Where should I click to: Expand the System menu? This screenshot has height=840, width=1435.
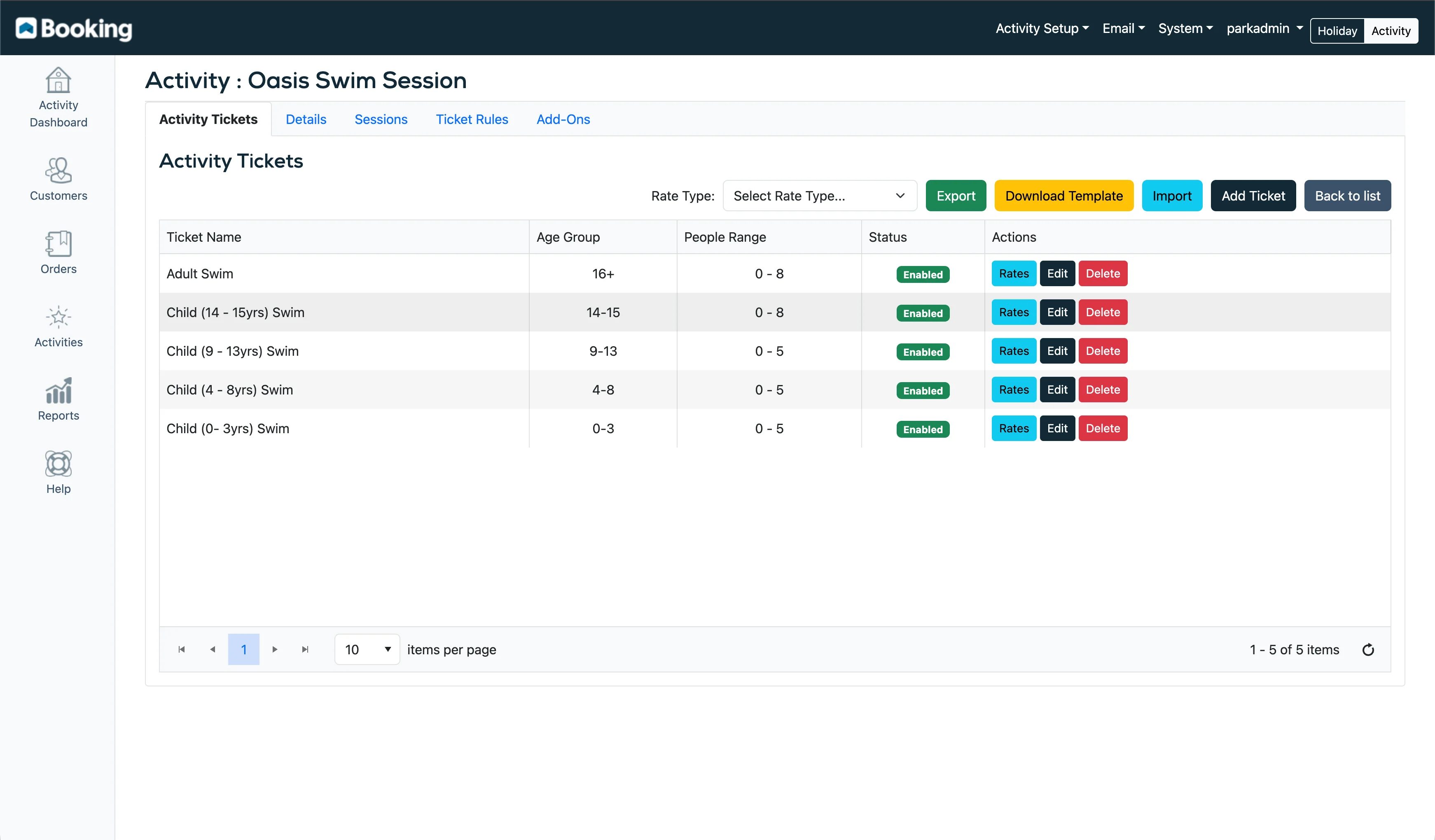coord(1185,28)
